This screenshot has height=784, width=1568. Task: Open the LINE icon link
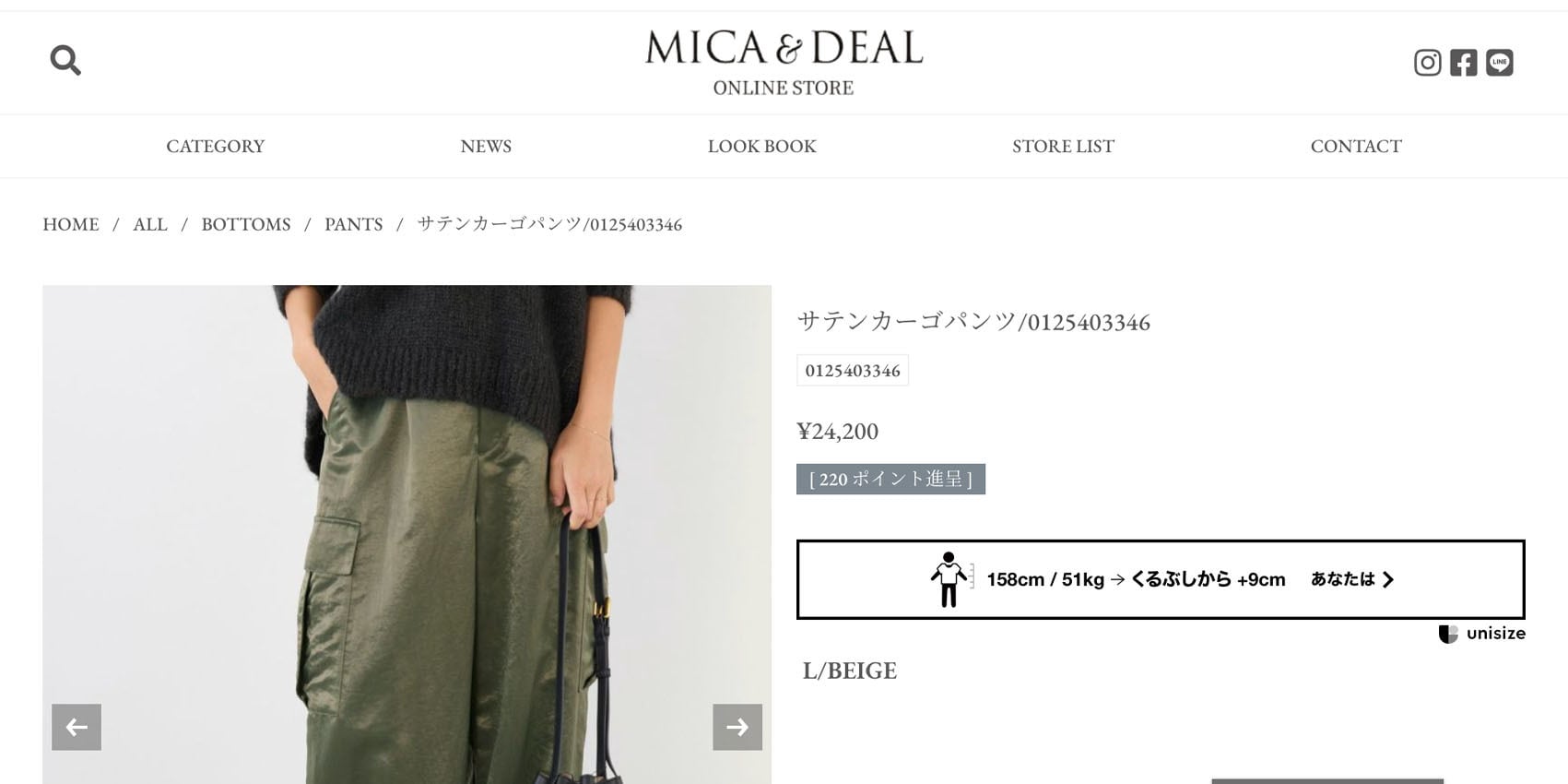(1499, 62)
